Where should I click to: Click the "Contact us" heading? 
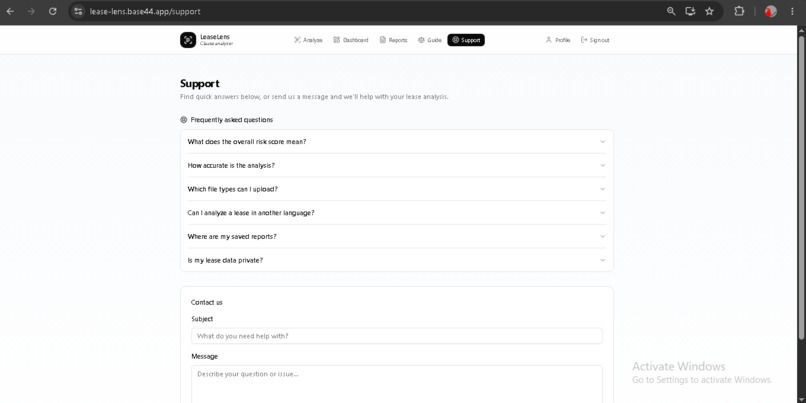[x=207, y=302]
